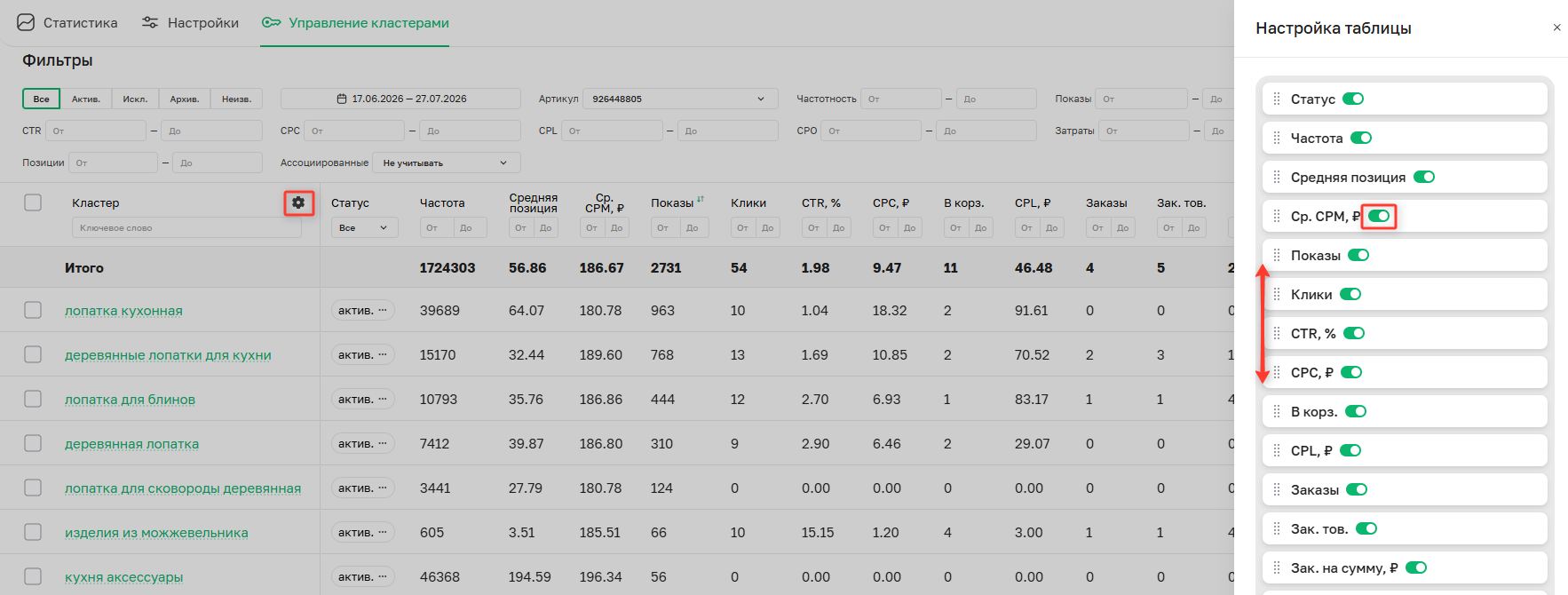Click the calendar icon in date range field
The height and width of the screenshot is (595, 1568).
[x=342, y=99]
